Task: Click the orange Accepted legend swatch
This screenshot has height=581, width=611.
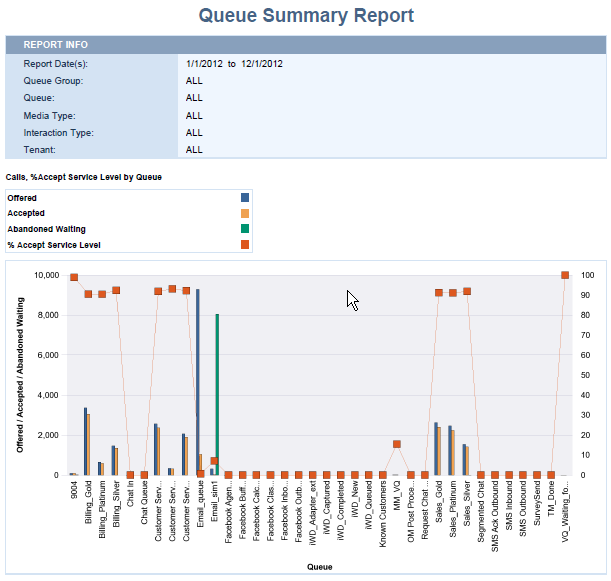Action: [x=245, y=213]
